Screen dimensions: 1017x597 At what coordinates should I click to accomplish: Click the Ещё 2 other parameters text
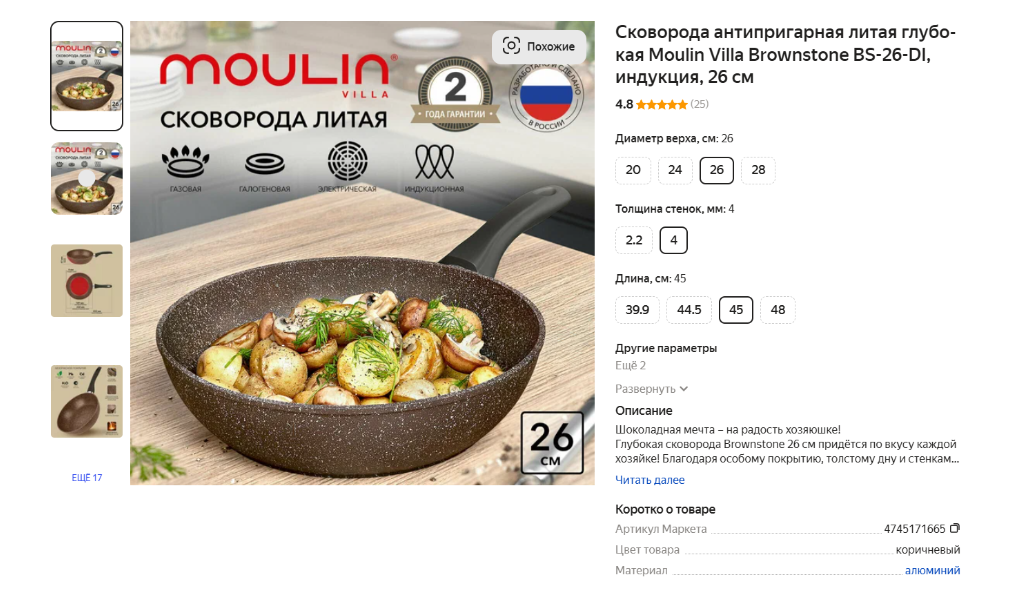[630, 365]
